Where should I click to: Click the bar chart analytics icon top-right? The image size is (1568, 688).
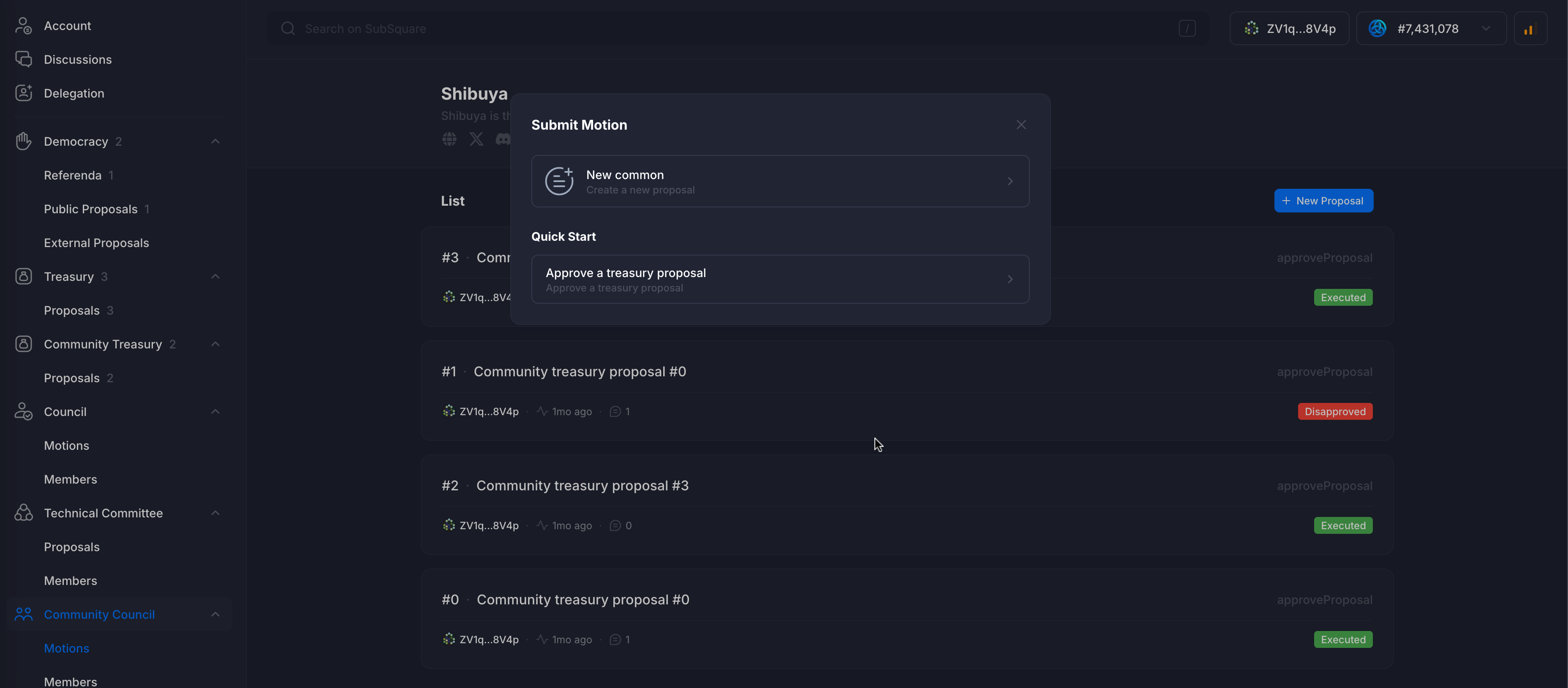point(1530,28)
